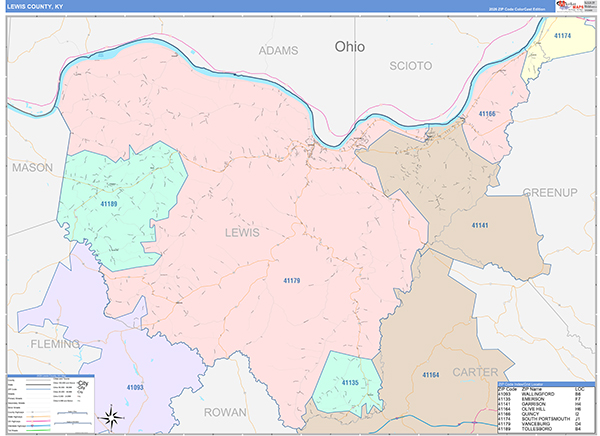Click the ZIP Code Index table title bar
This screenshot has height=436, width=600.
pyautogui.click(x=546, y=384)
